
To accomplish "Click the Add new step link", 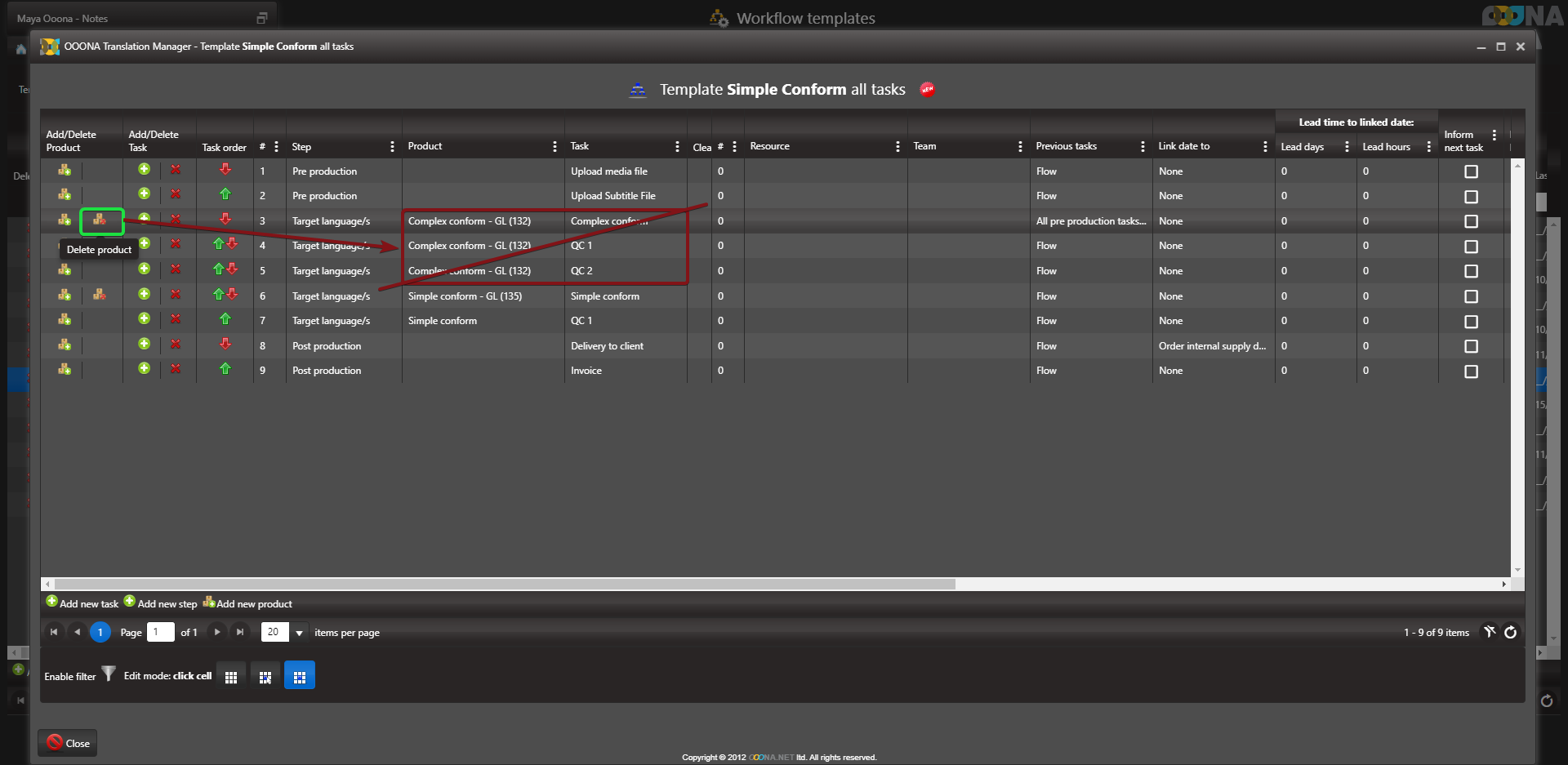I will 167,604.
